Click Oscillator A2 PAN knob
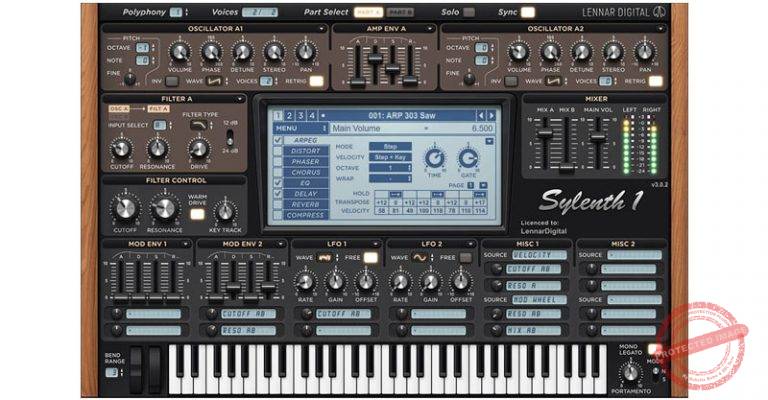Image resolution: width=768 pixels, height=400 pixels. pyautogui.click(x=645, y=52)
